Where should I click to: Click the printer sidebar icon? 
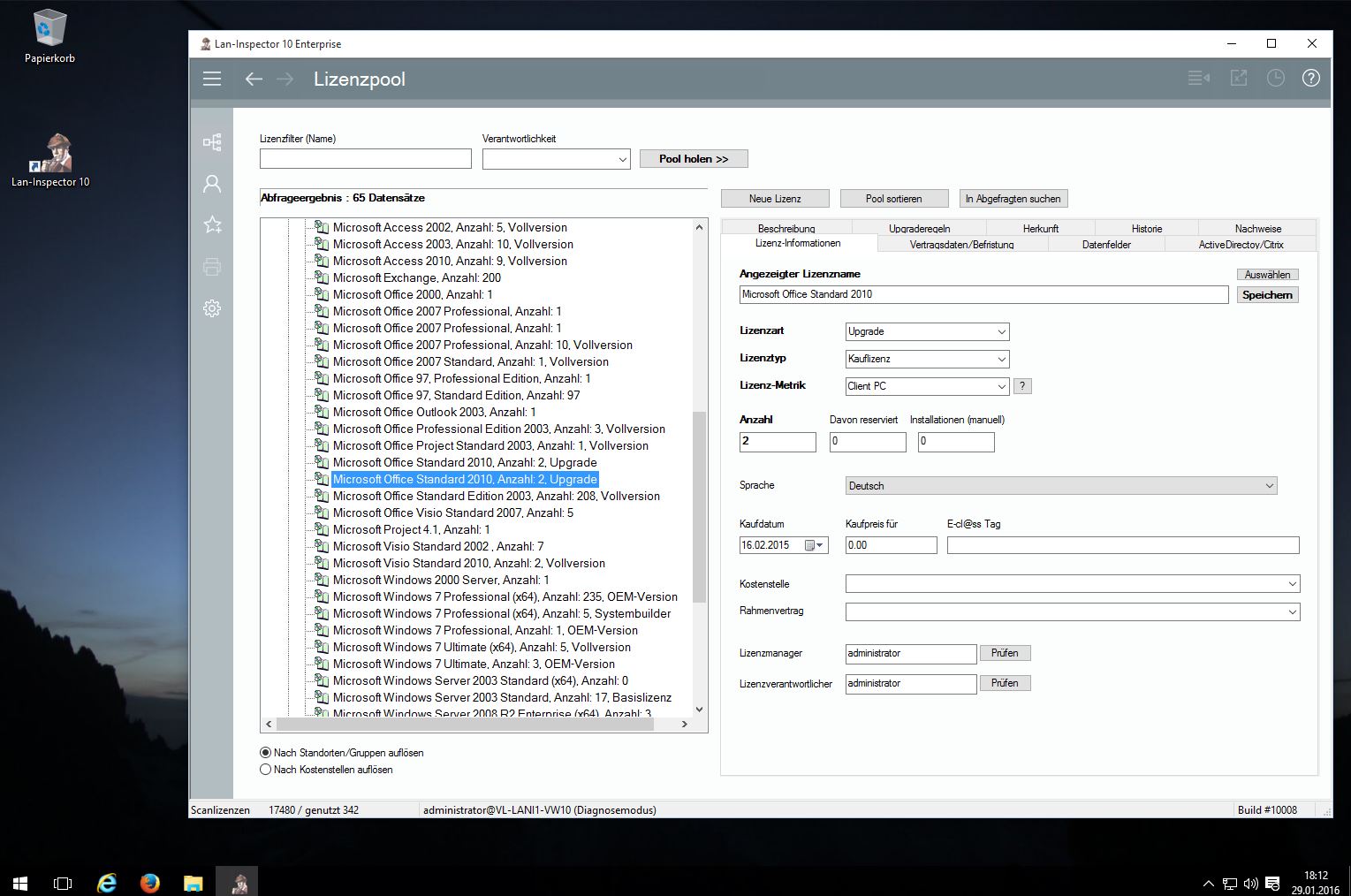[212, 267]
